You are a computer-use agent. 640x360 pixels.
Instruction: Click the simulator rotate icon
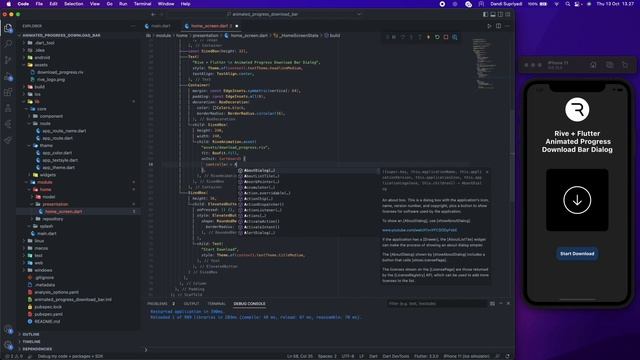[x=625, y=65]
